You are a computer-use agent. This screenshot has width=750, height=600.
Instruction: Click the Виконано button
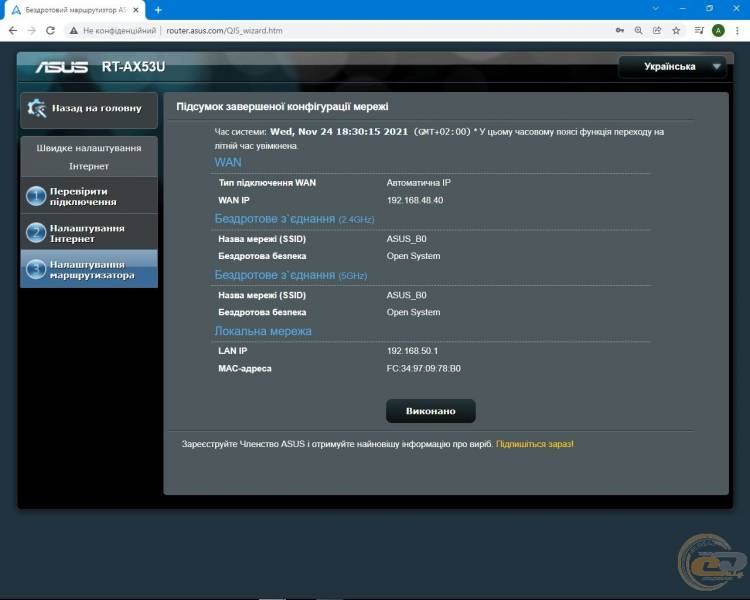pyautogui.click(x=430, y=411)
